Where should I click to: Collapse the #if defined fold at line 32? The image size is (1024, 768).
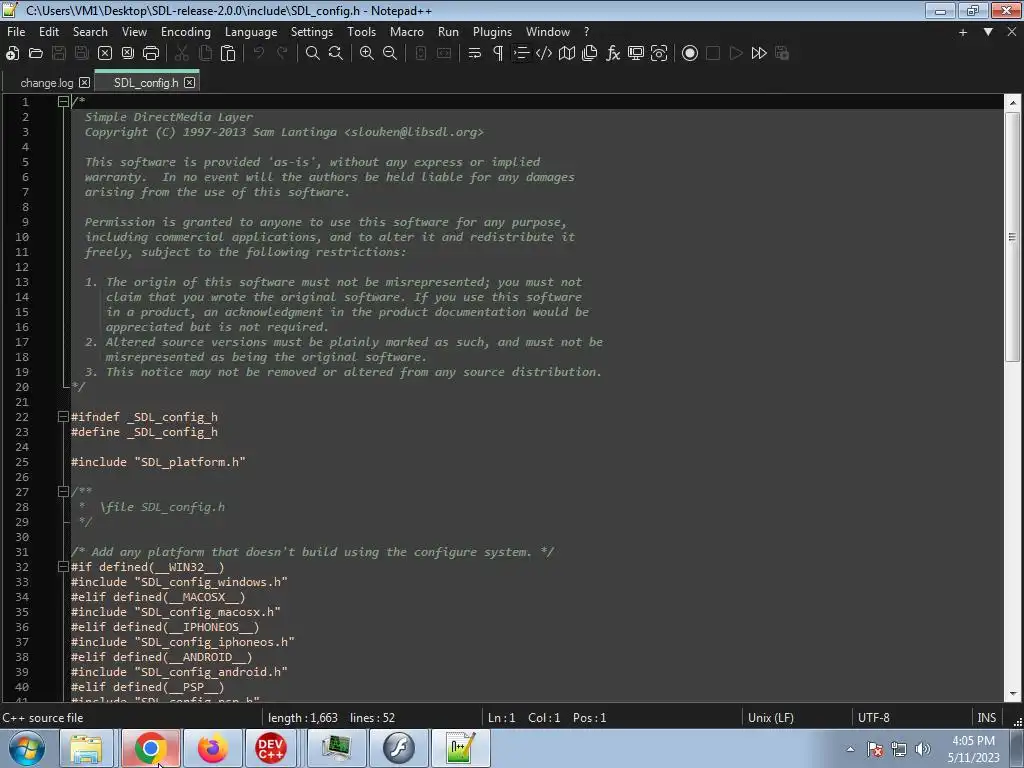(x=63, y=567)
